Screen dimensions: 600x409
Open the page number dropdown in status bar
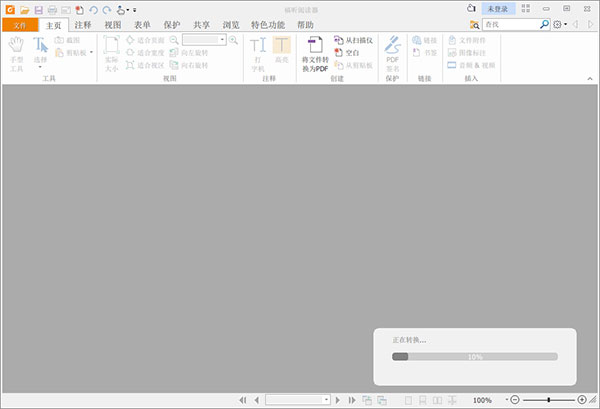[326, 399]
